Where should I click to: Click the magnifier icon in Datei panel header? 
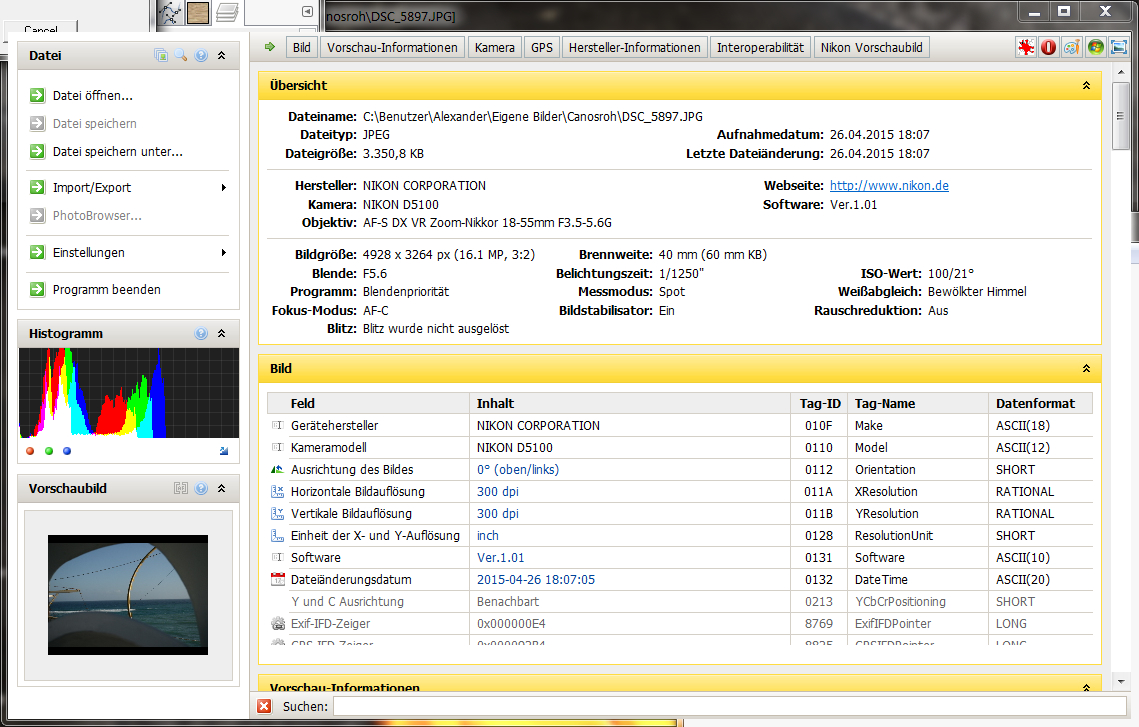[x=181, y=56]
